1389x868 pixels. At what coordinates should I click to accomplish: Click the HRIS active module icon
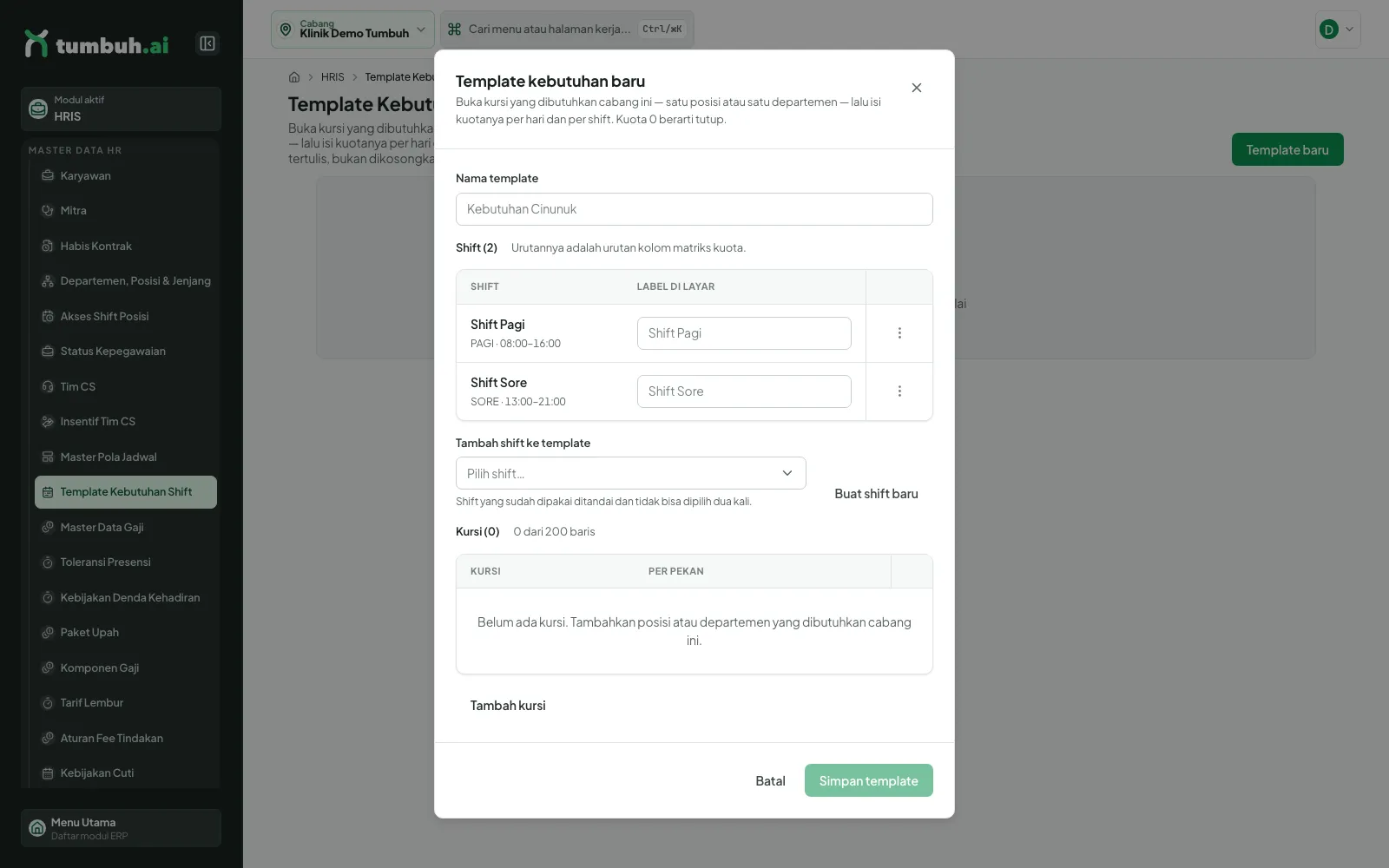tap(38, 108)
